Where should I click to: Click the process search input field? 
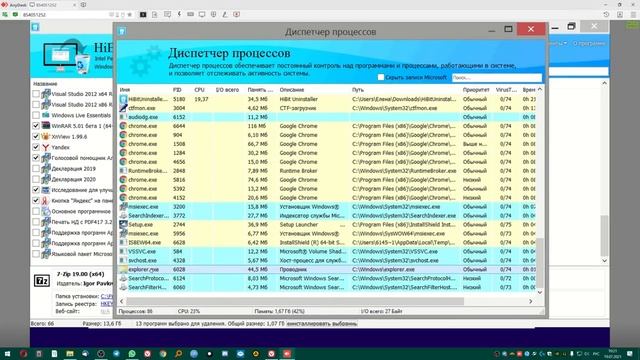coord(497,77)
